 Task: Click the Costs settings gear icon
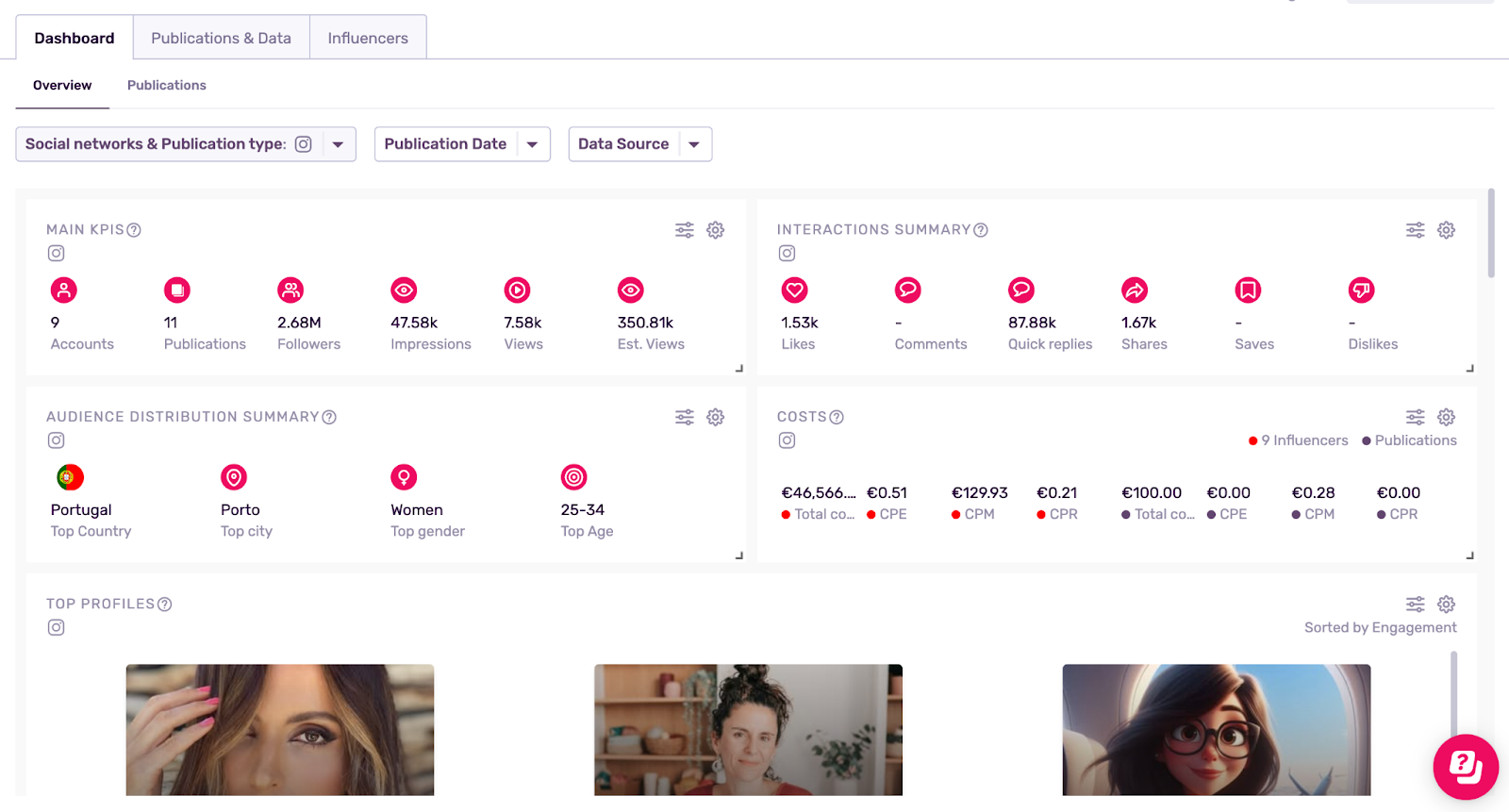pos(1446,417)
